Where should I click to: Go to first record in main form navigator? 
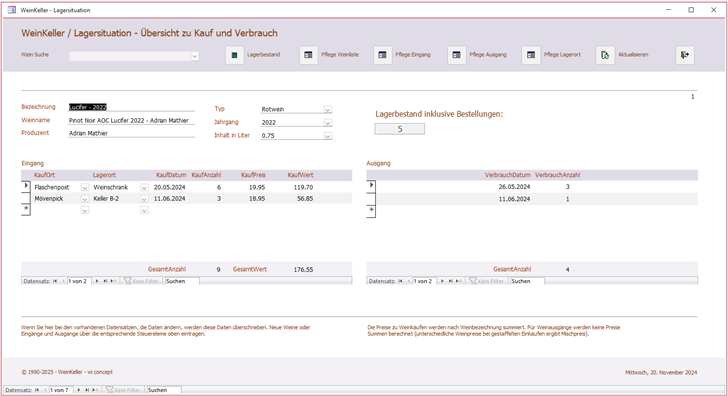pos(37,390)
